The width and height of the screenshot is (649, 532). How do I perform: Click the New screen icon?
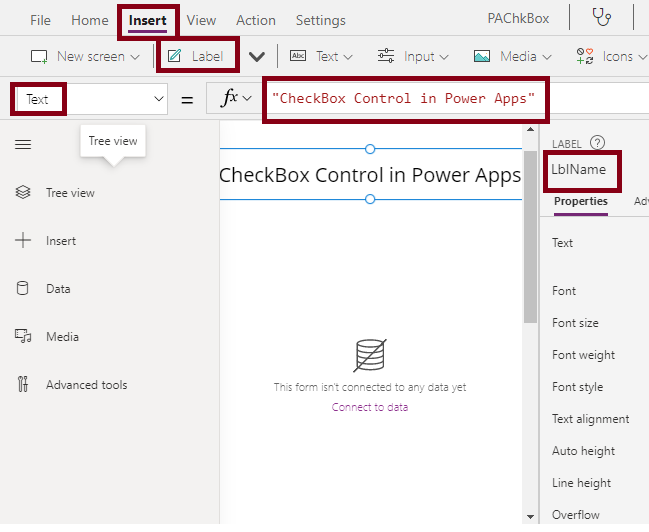pos(39,56)
